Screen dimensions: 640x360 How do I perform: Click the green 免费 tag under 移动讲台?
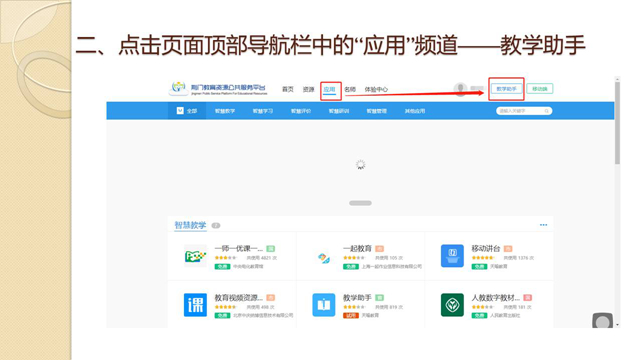[x=479, y=267]
